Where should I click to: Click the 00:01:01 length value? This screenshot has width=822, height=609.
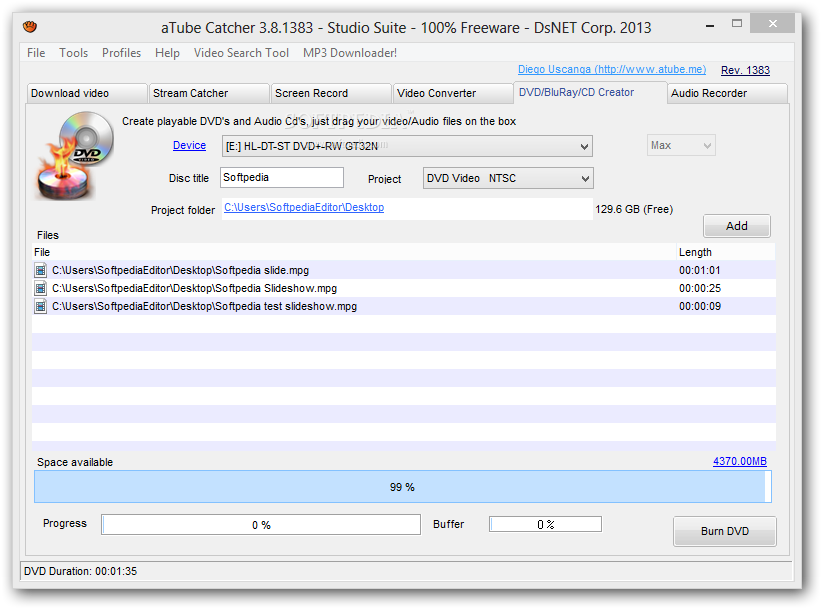tap(700, 270)
